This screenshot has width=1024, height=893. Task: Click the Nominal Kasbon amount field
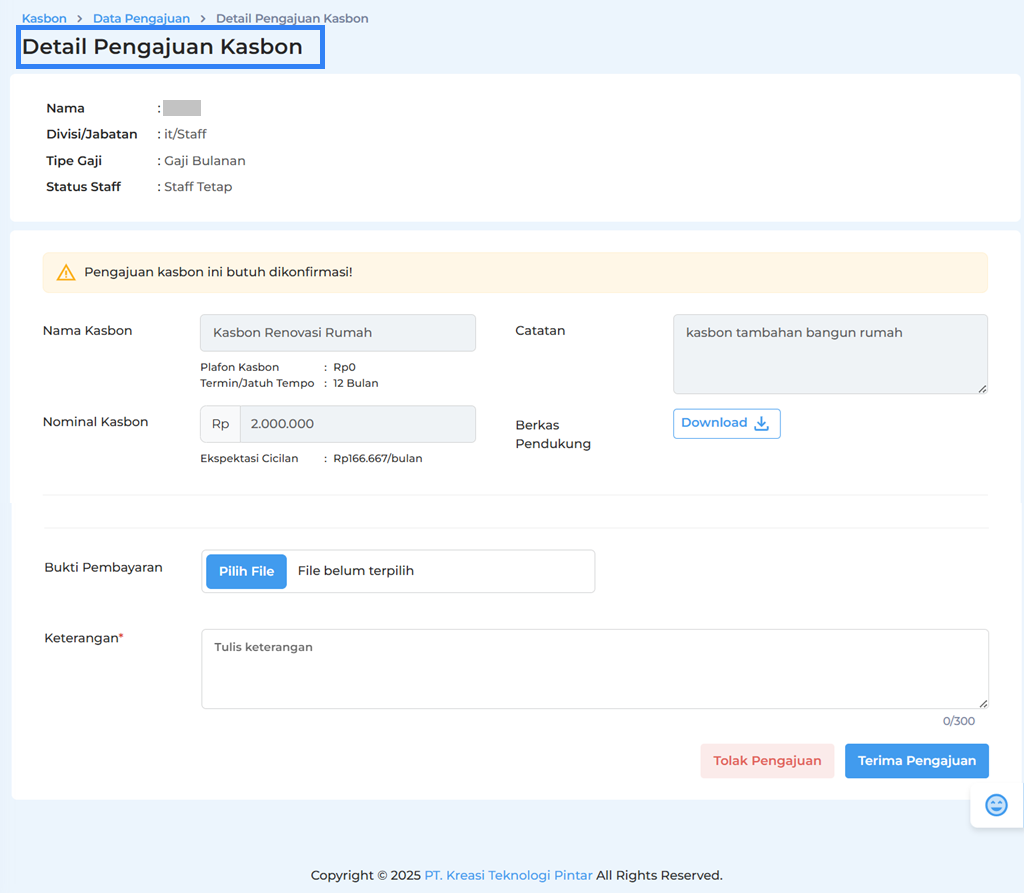357,424
